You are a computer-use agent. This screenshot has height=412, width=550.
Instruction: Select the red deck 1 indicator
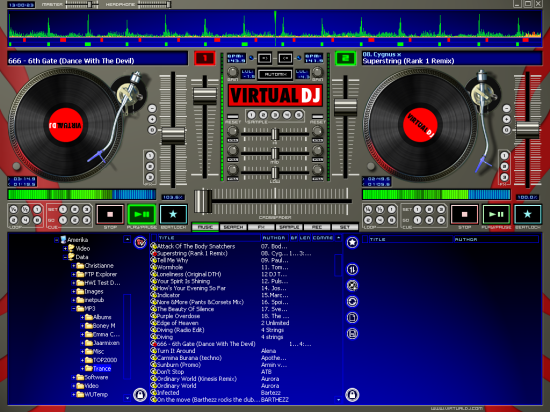(205, 58)
